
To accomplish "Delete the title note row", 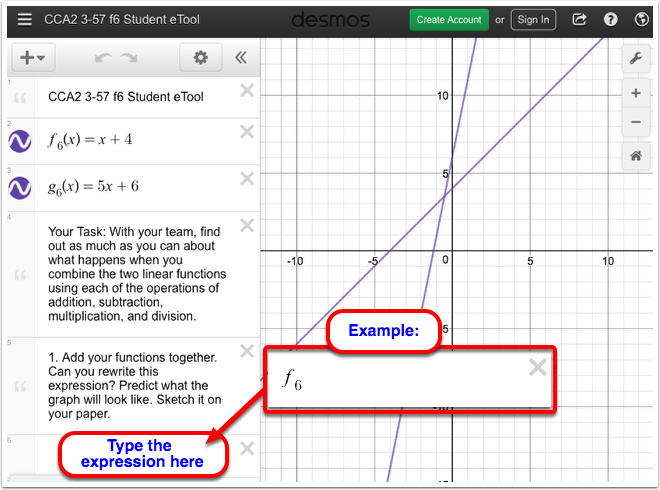I will tap(247, 90).
